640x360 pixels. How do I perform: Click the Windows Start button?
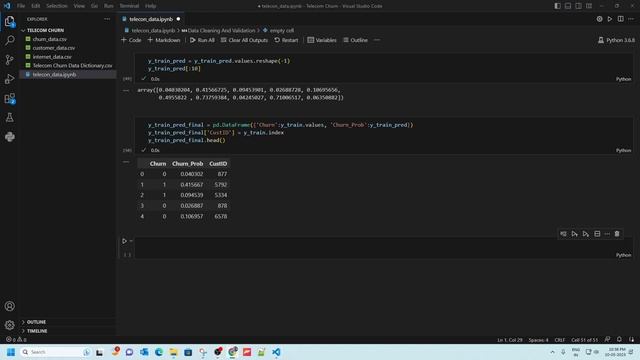tap(11, 352)
